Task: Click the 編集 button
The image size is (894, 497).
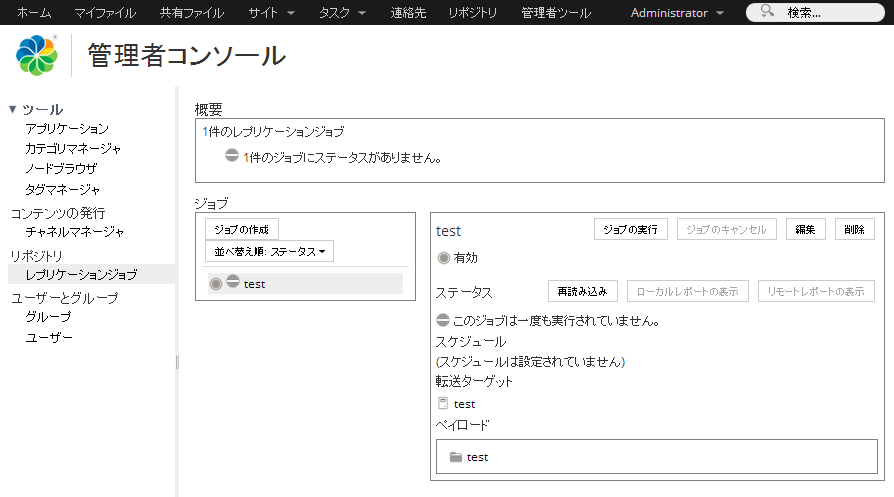Action: coord(805,229)
